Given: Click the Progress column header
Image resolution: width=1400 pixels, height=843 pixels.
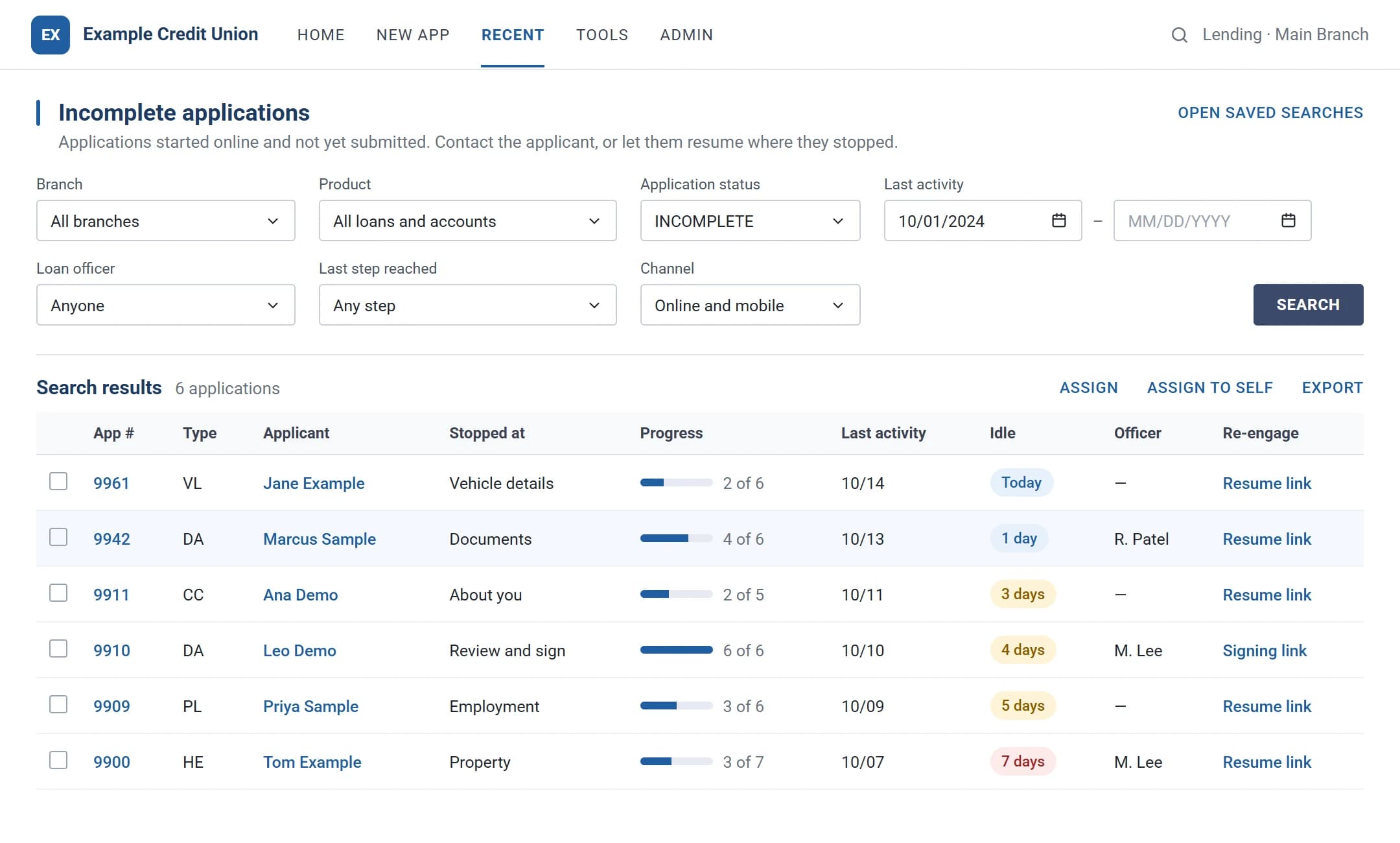Looking at the screenshot, I should [x=671, y=433].
